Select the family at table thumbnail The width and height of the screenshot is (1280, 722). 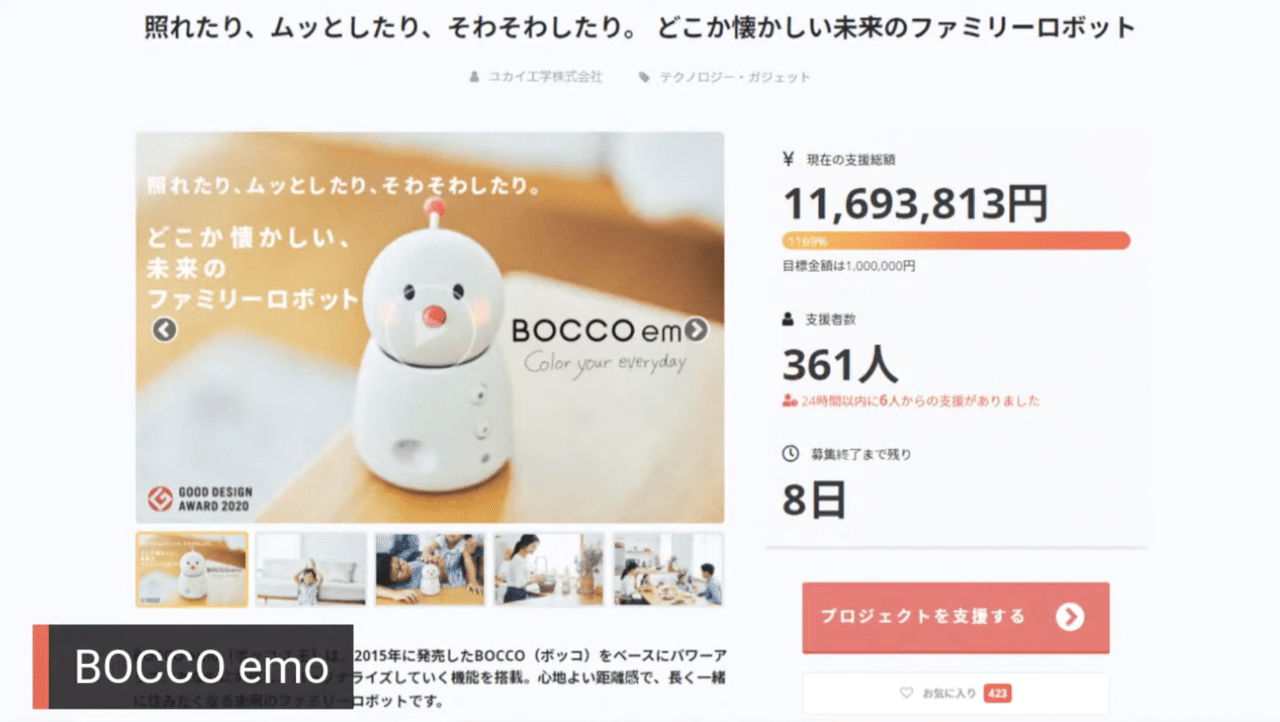[x=668, y=569]
